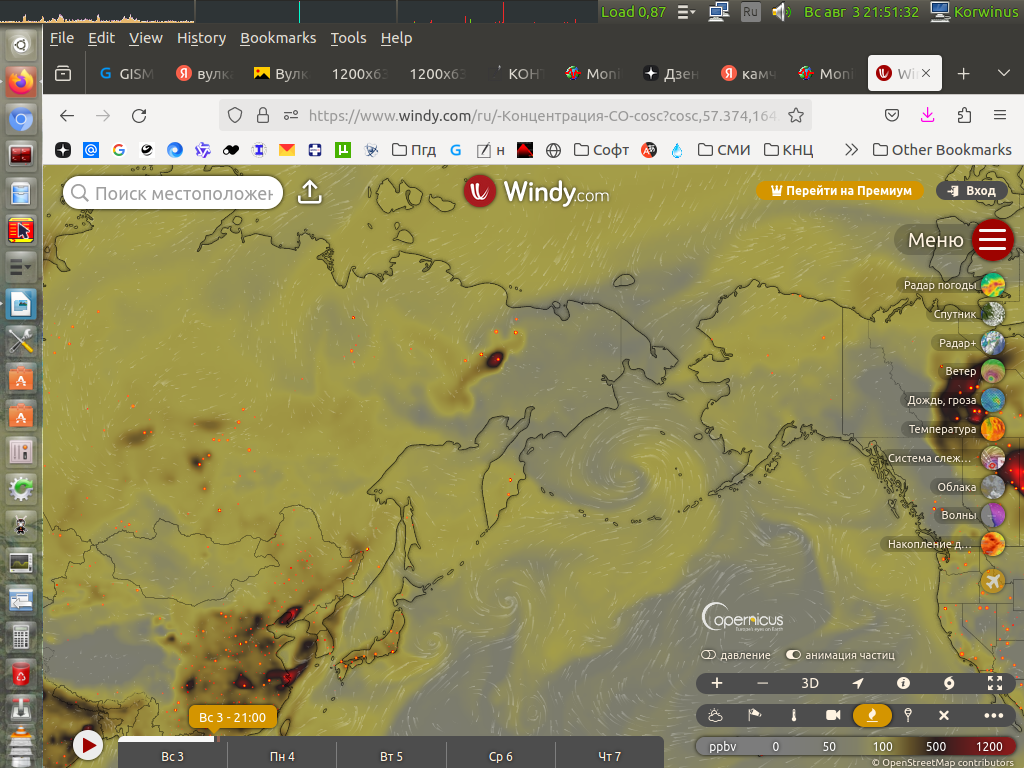Open Firefox from the Ubuntu dock
This screenshot has width=1024, height=768.
[x=21, y=82]
